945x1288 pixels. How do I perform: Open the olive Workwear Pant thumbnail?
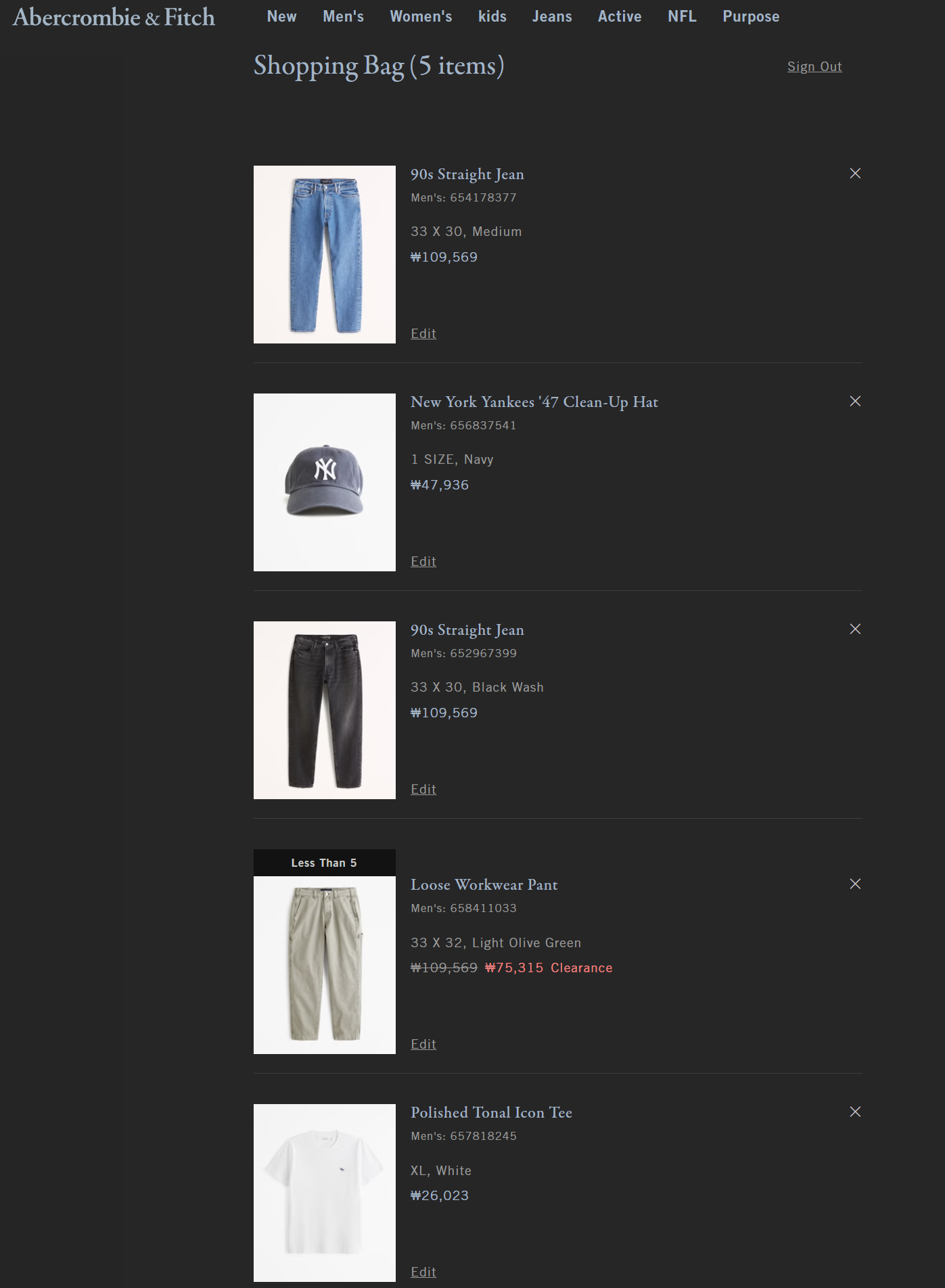tap(325, 965)
